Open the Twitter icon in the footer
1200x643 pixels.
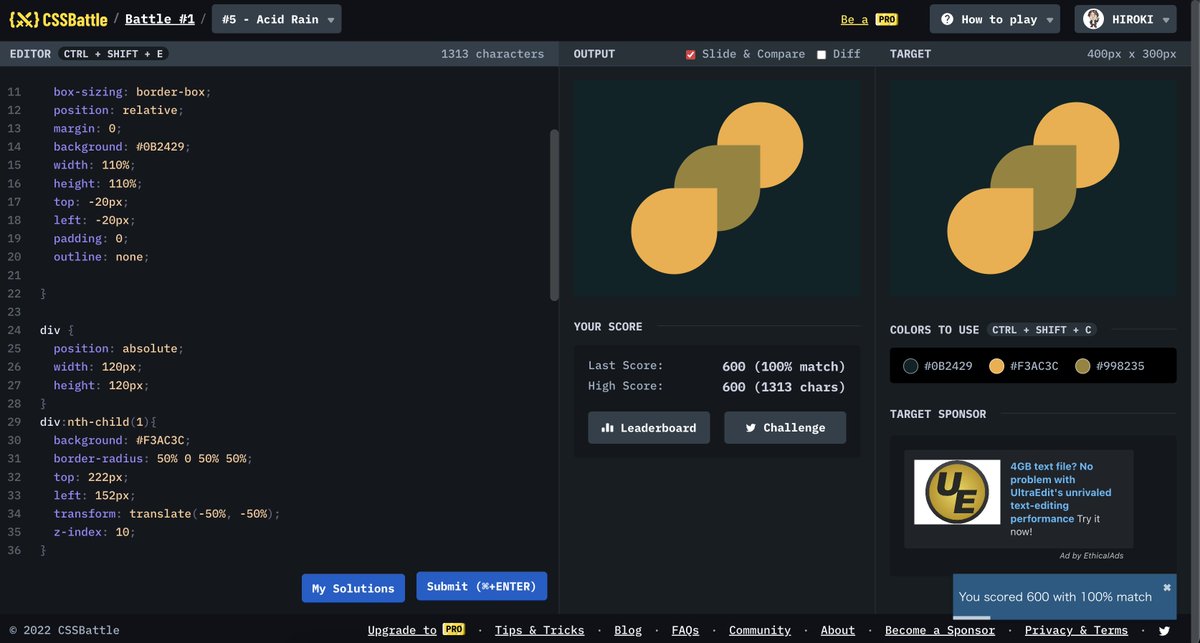point(1163,631)
